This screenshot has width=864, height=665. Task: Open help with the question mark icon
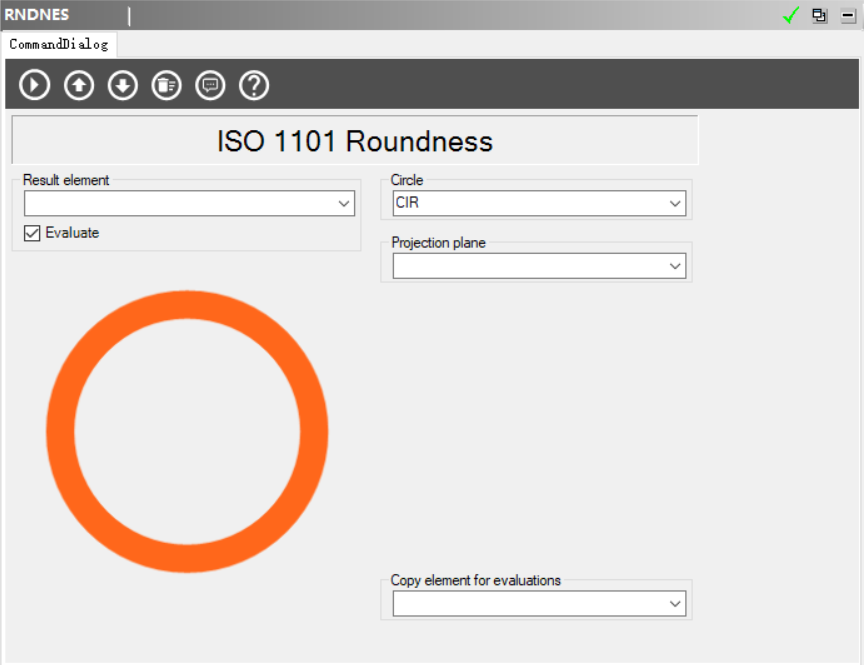click(254, 86)
